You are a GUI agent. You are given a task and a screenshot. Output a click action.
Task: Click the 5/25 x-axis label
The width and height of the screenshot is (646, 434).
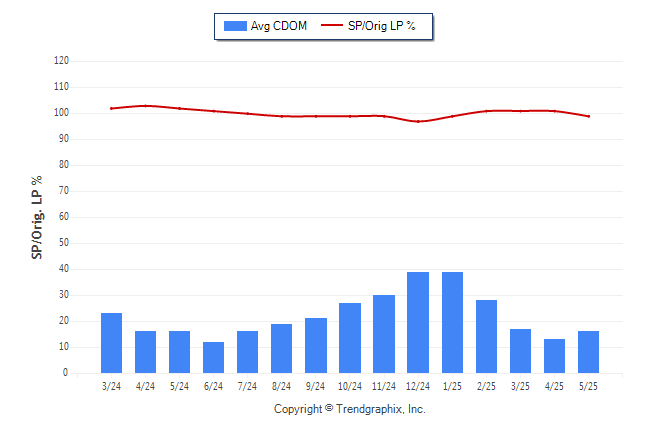tap(588, 386)
